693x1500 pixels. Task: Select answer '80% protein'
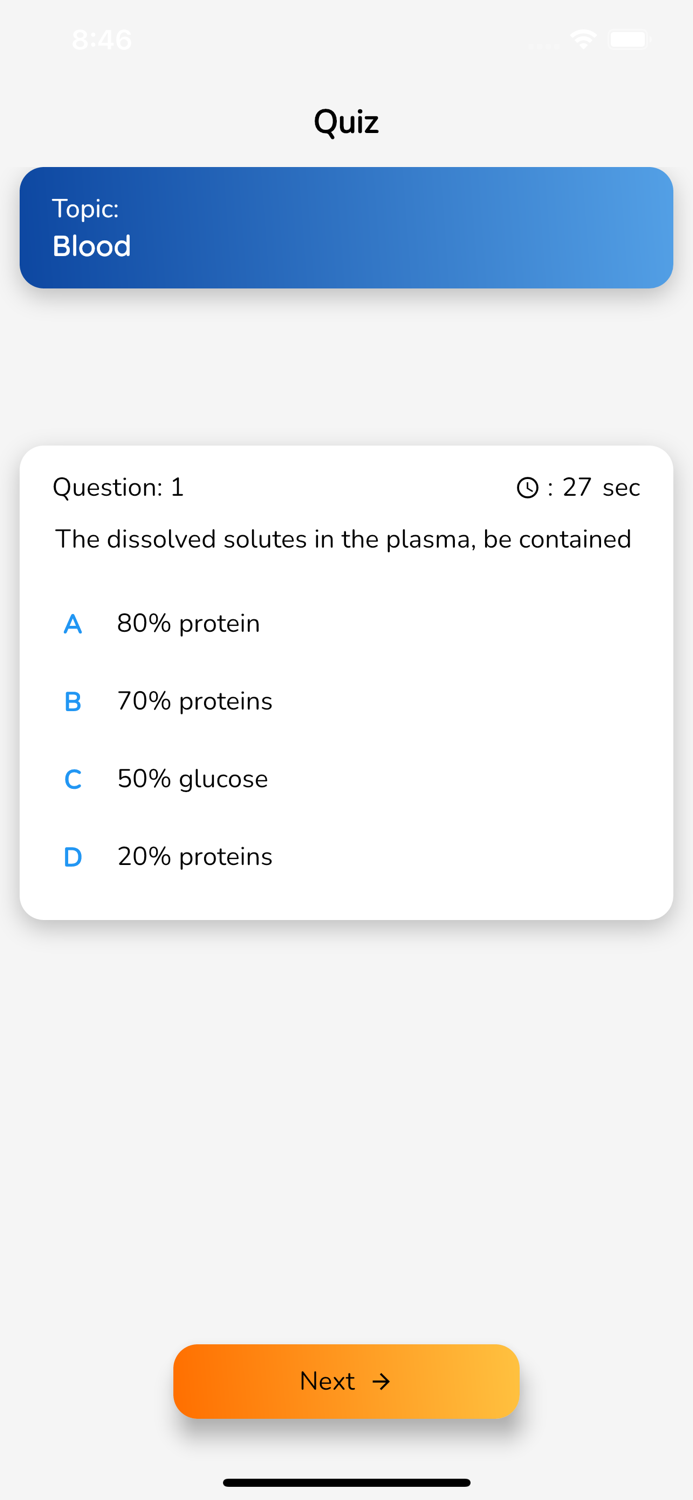188,623
